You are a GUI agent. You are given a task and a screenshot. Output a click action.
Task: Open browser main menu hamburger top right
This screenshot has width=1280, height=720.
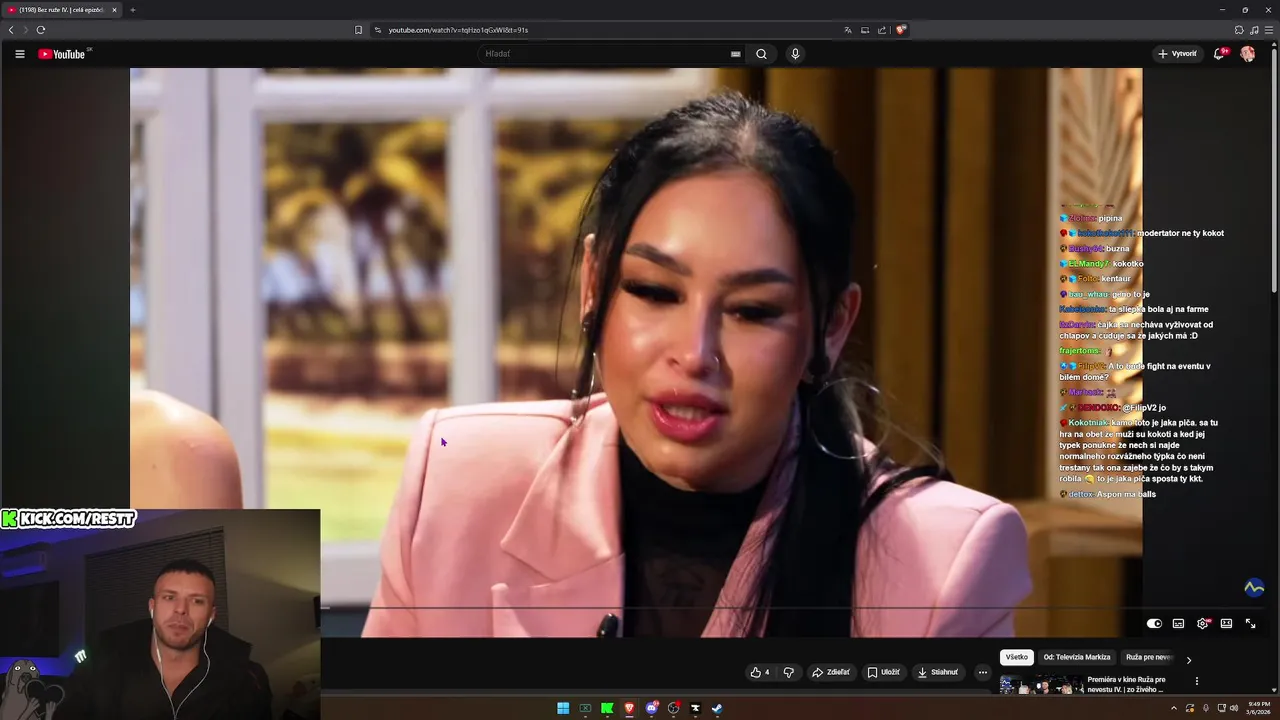coord(1269,30)
